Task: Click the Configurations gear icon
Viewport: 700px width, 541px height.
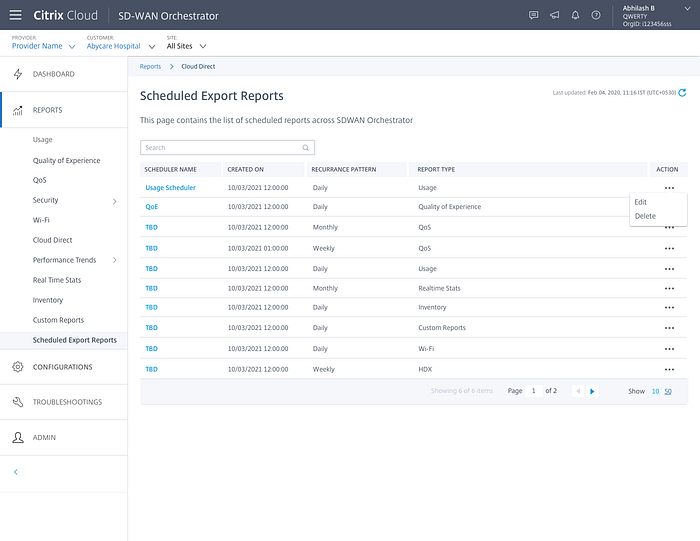Action: point(18,367)
